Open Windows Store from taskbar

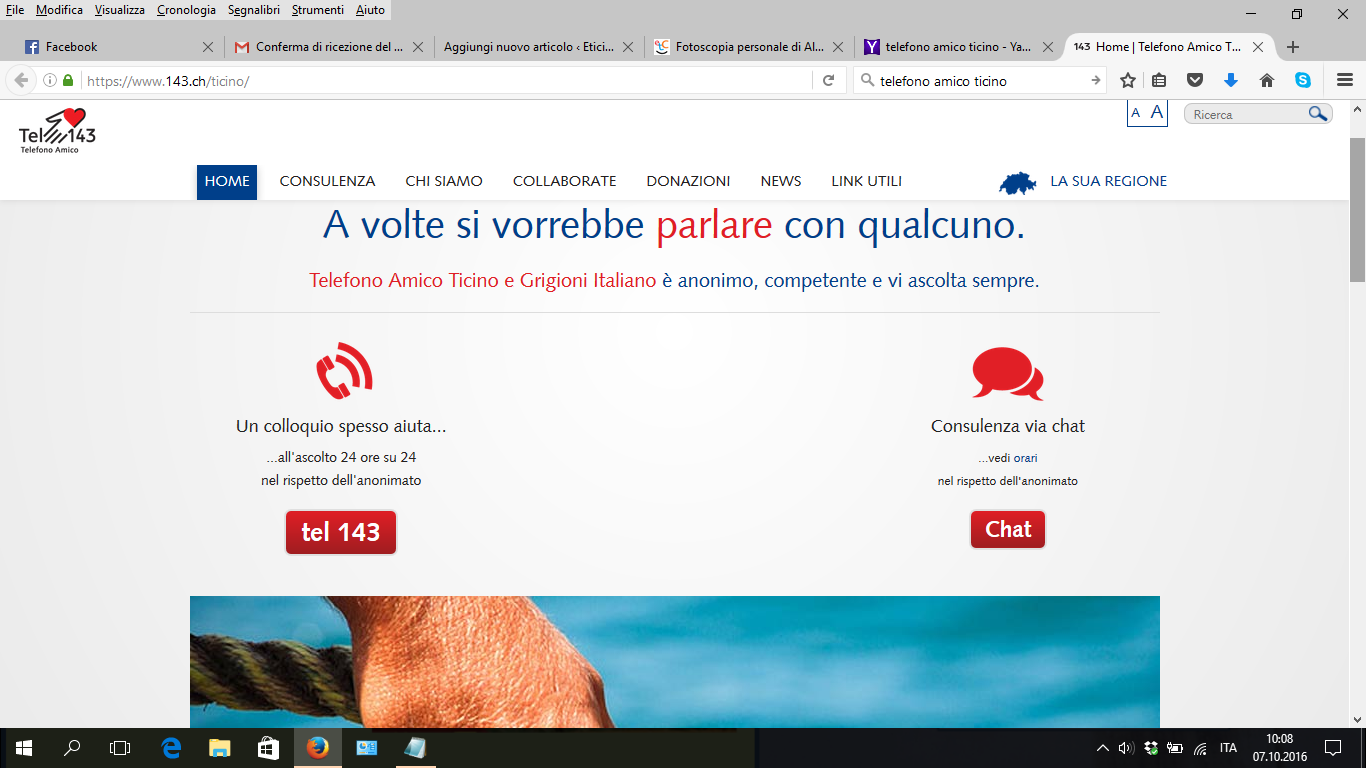tap(267, 747)
